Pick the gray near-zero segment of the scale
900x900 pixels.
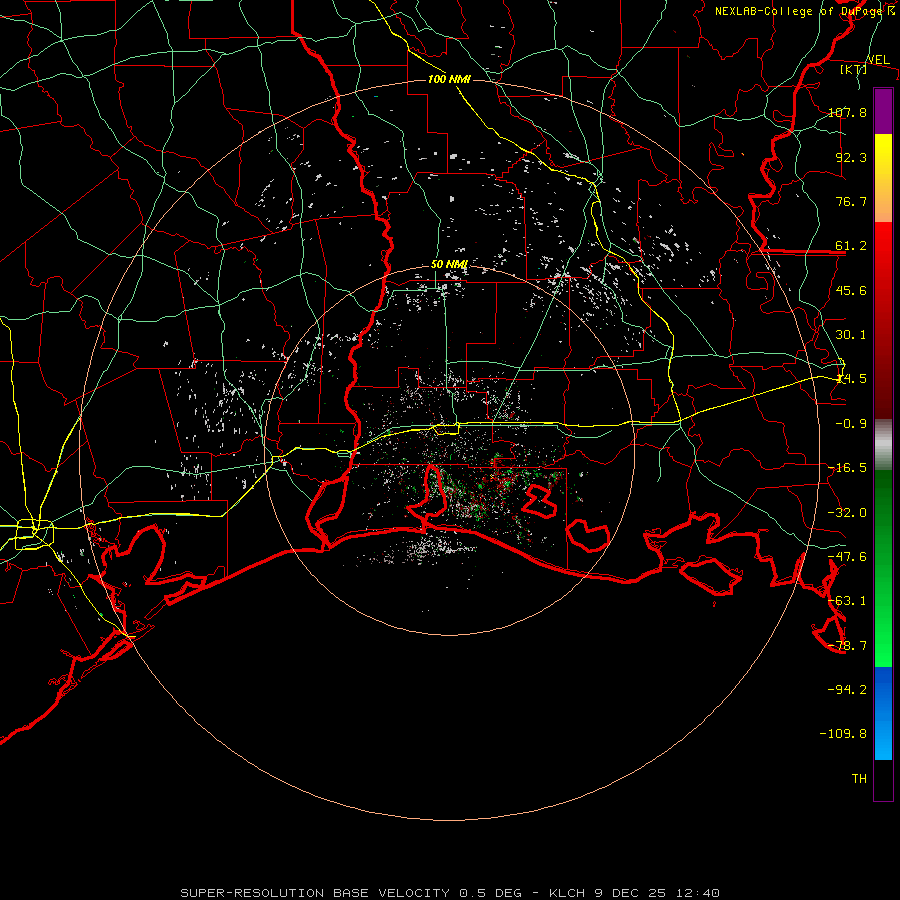[x=883, y=445]
